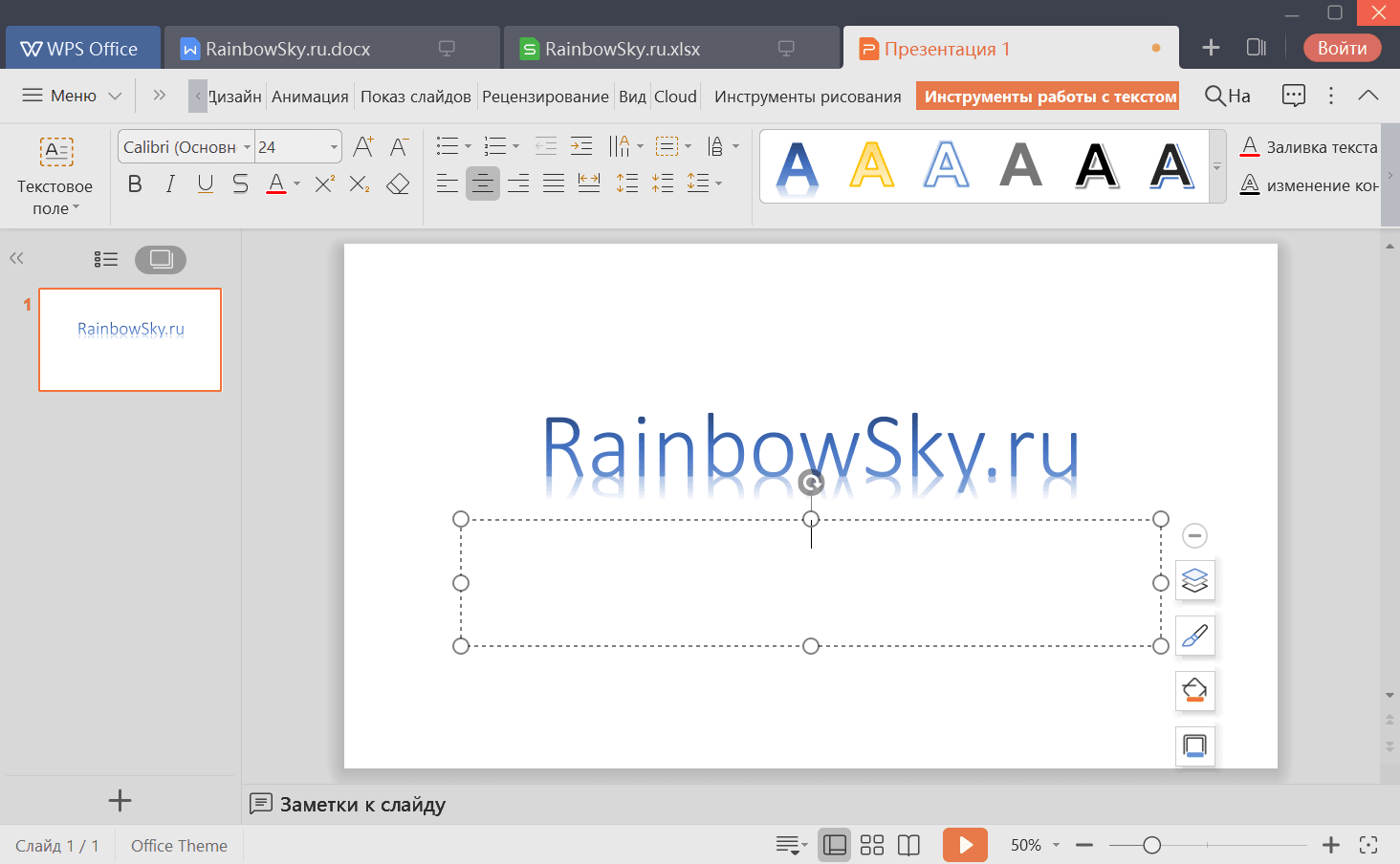The height and width of the screenshot is (864, 1400).
Task: Insert a new text box (Текстовое поле)
Action: click(55, 176)
